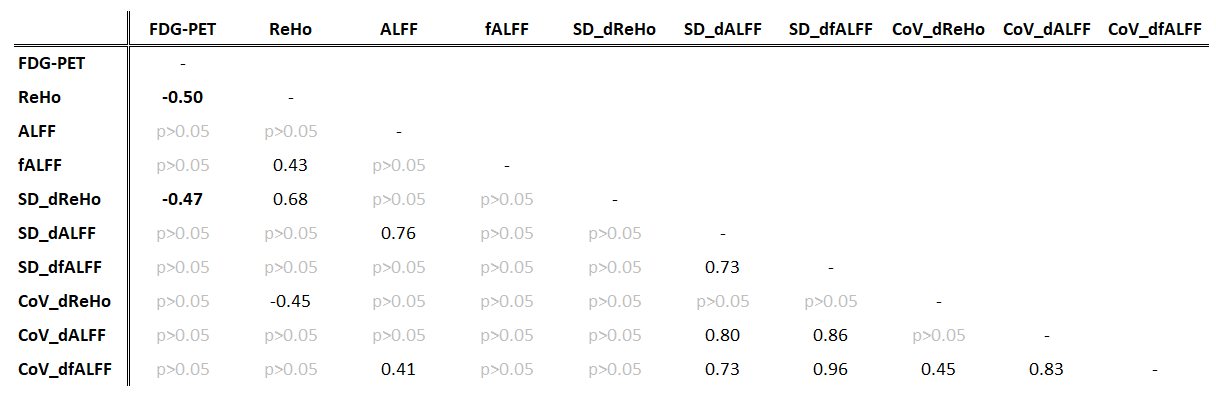Select the CoV_dfALFF column header

1155,30
